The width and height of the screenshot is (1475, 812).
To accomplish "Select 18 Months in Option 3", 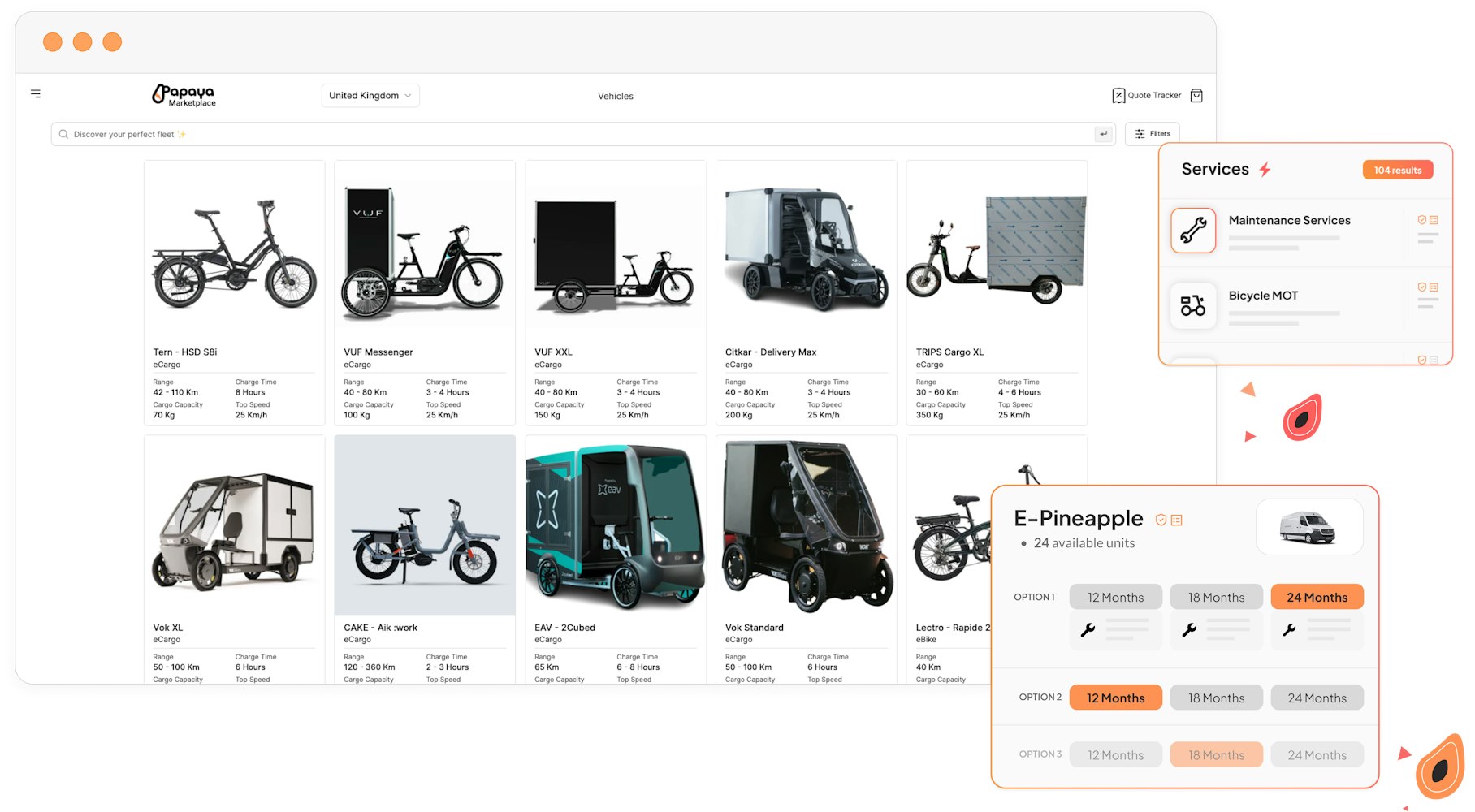I will click(x=1217, y=754).
